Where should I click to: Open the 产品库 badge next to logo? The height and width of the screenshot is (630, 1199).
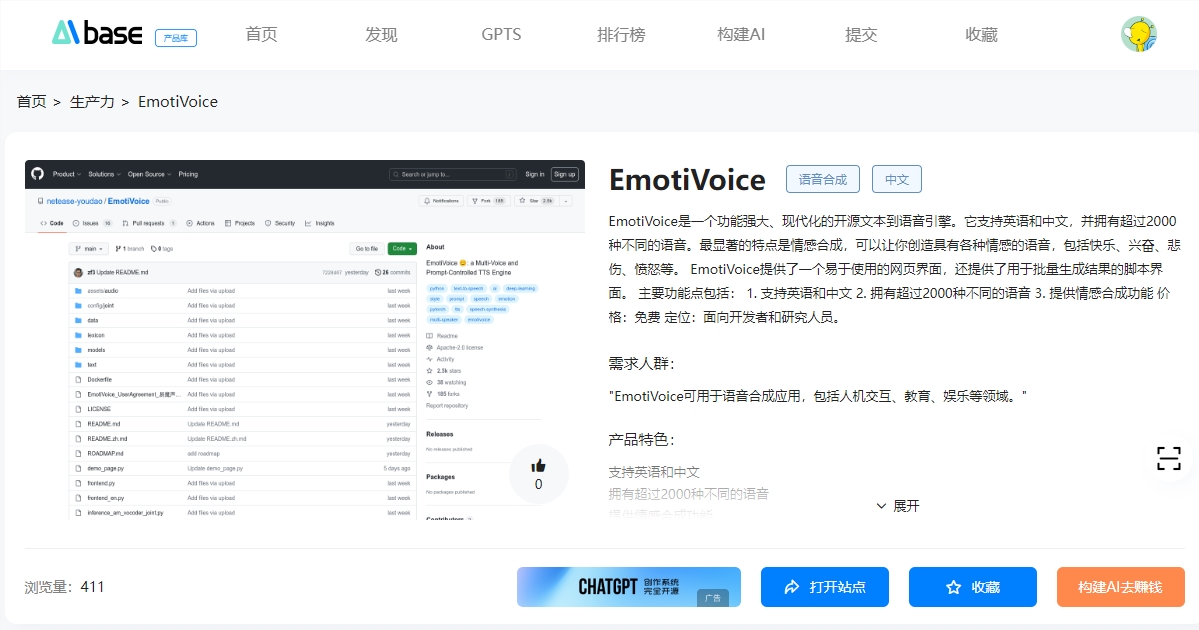pos(176,37)
